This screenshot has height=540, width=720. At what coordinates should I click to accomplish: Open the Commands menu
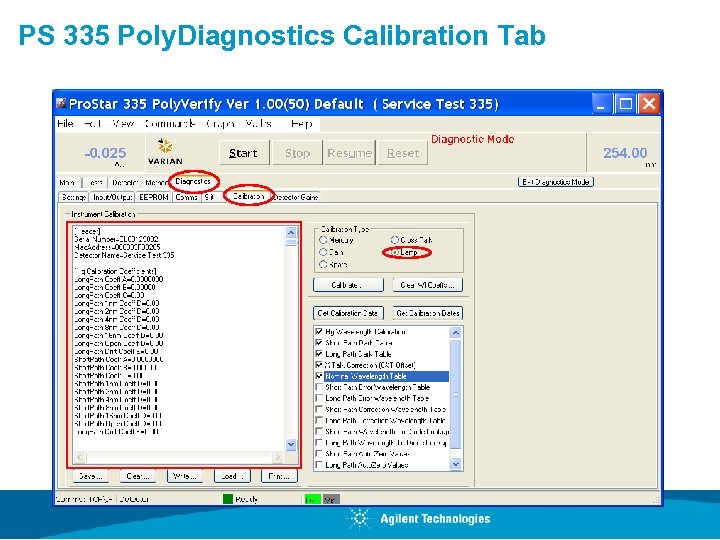pos(170,124)
